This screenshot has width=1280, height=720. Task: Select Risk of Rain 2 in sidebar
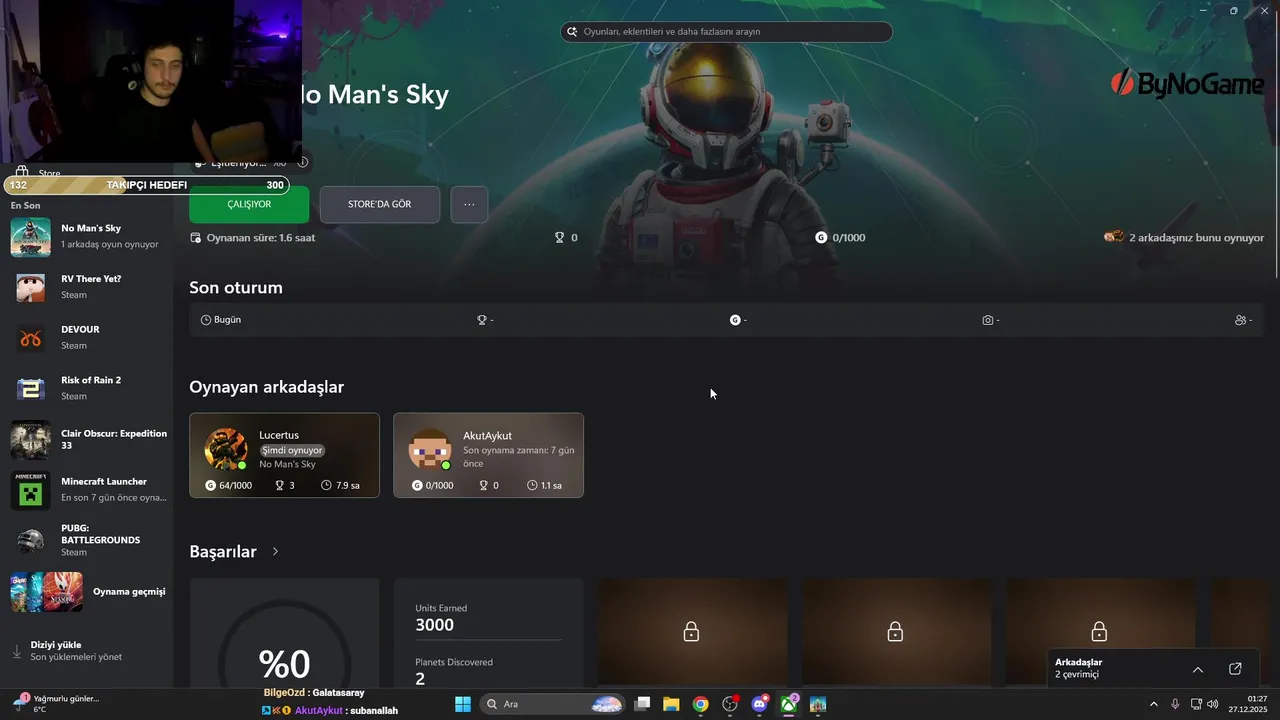click(x=87, y=388)
